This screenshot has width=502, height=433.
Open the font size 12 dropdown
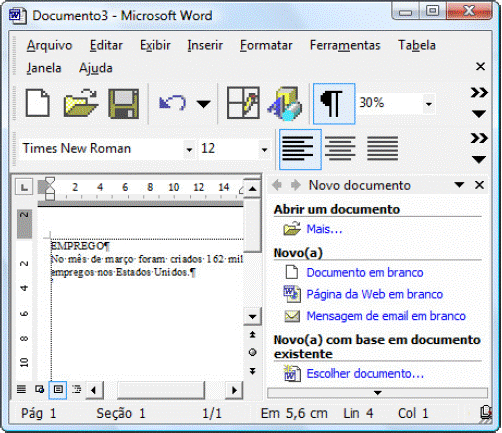click(x=264, y=149)
